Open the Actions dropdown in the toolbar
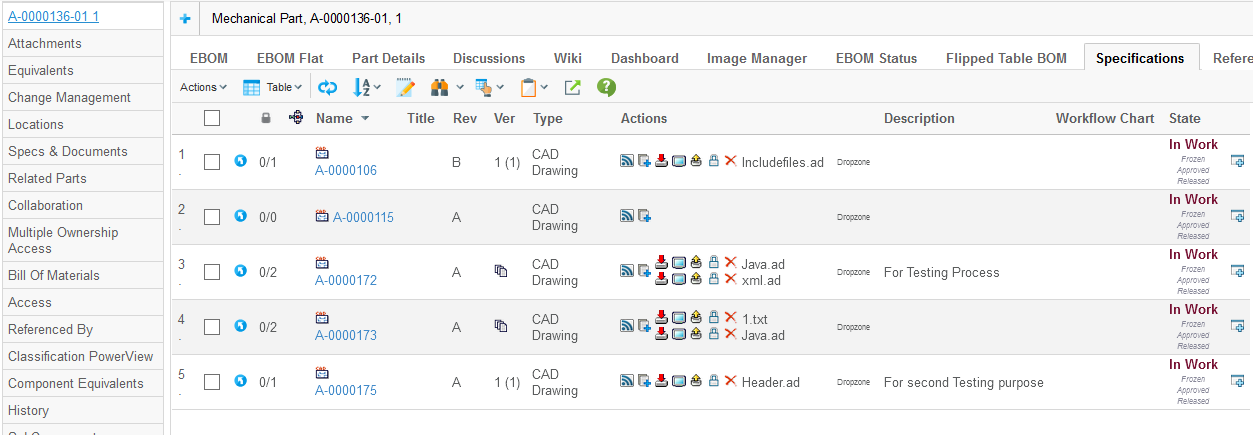This screenshot has height=435, width=1253. tap(203, 88)
